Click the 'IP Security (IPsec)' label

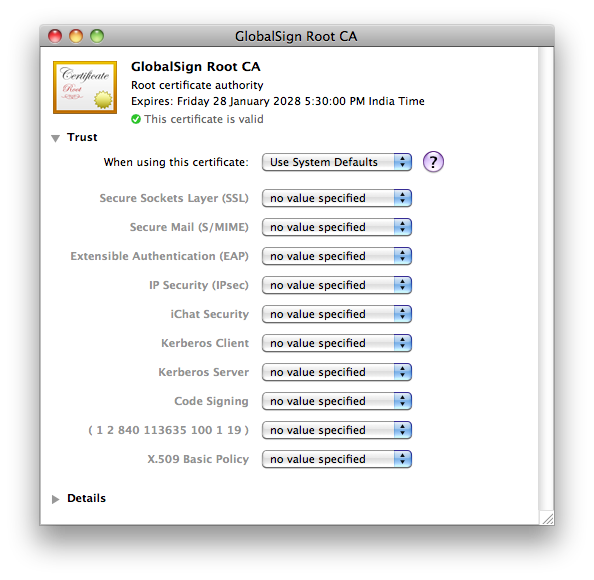tap(199, 285)
